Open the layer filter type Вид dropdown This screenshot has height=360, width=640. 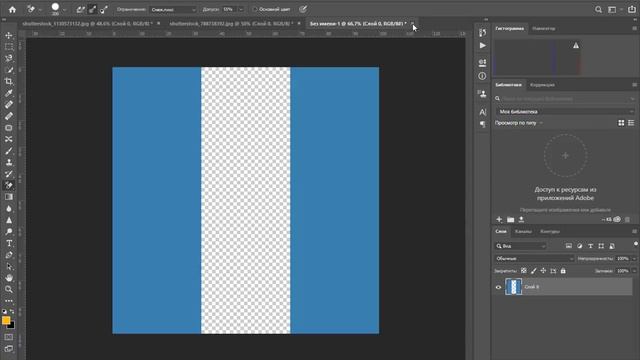pyautogui.click(x=520, y=246)
